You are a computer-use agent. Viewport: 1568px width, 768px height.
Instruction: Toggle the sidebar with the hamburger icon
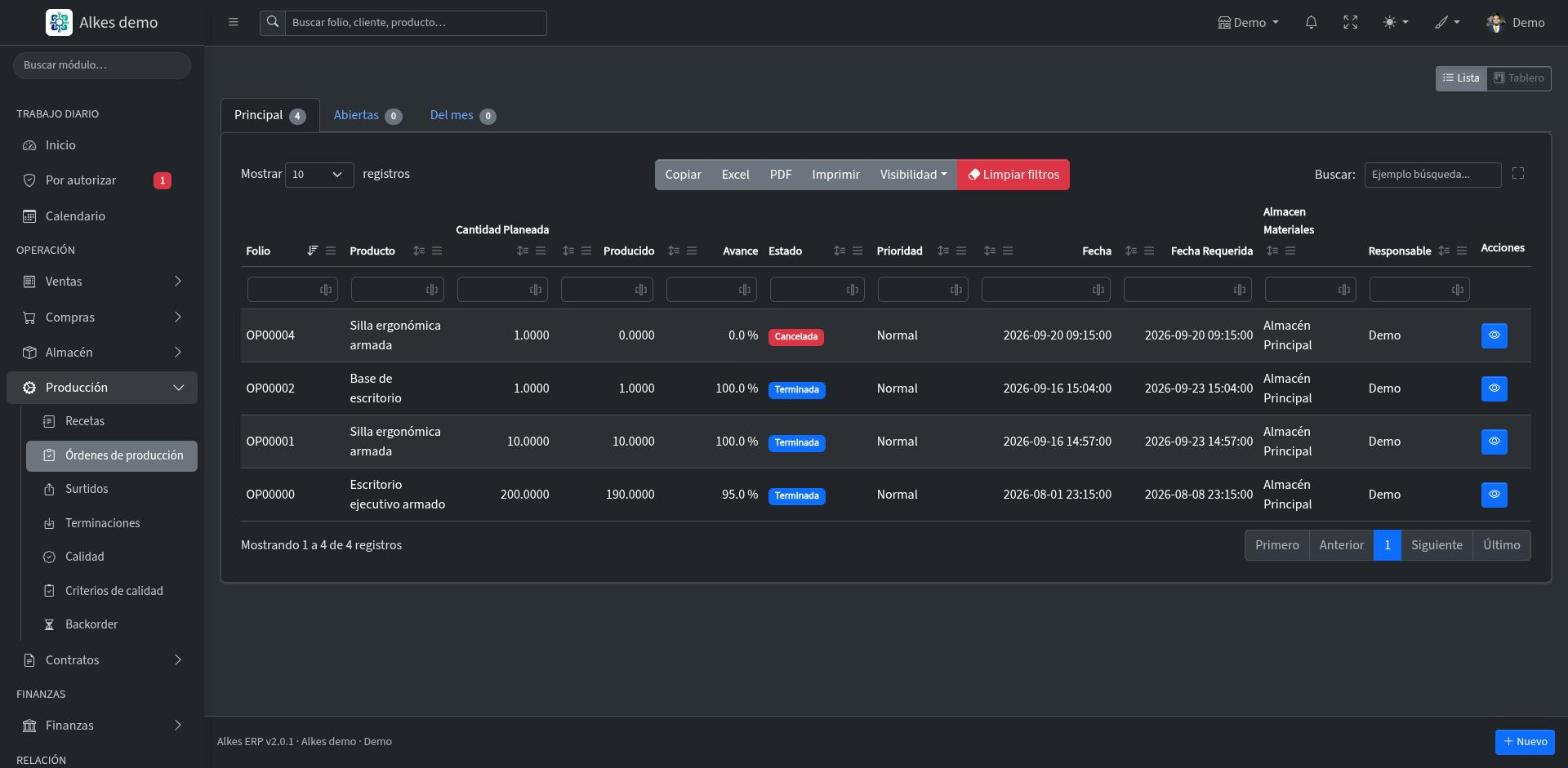tap(233, 22)
